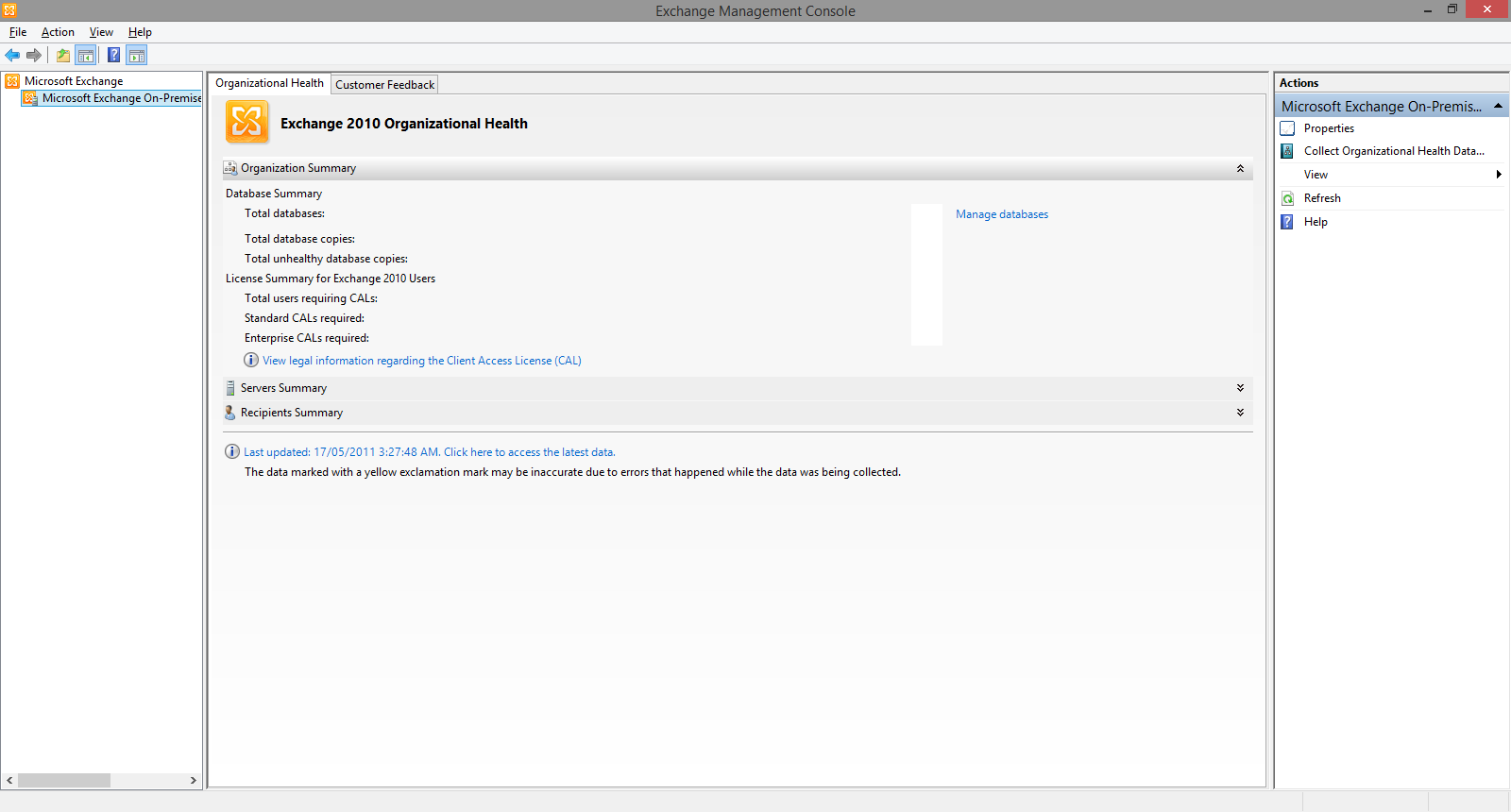Viewport: 1511px width, 812px height.
Task: Click the "Standard CALs required:" label
Action: 305,318
